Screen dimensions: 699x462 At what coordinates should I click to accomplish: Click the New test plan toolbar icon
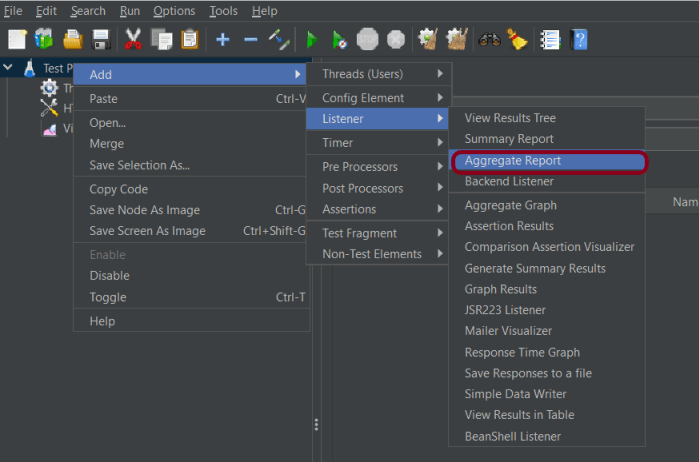pos(17,40)
